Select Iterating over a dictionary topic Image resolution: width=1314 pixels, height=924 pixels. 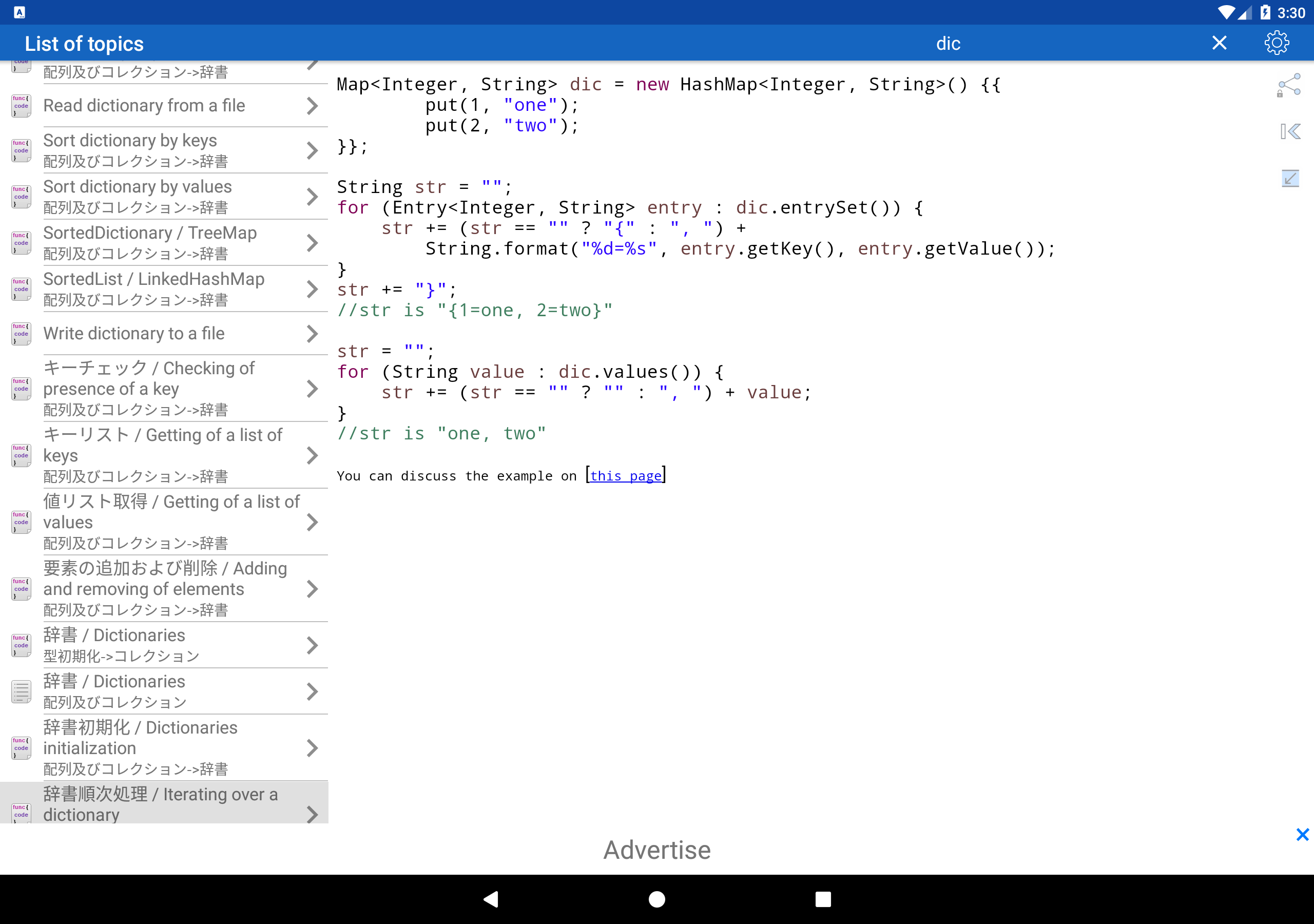[x=164, y=803]
